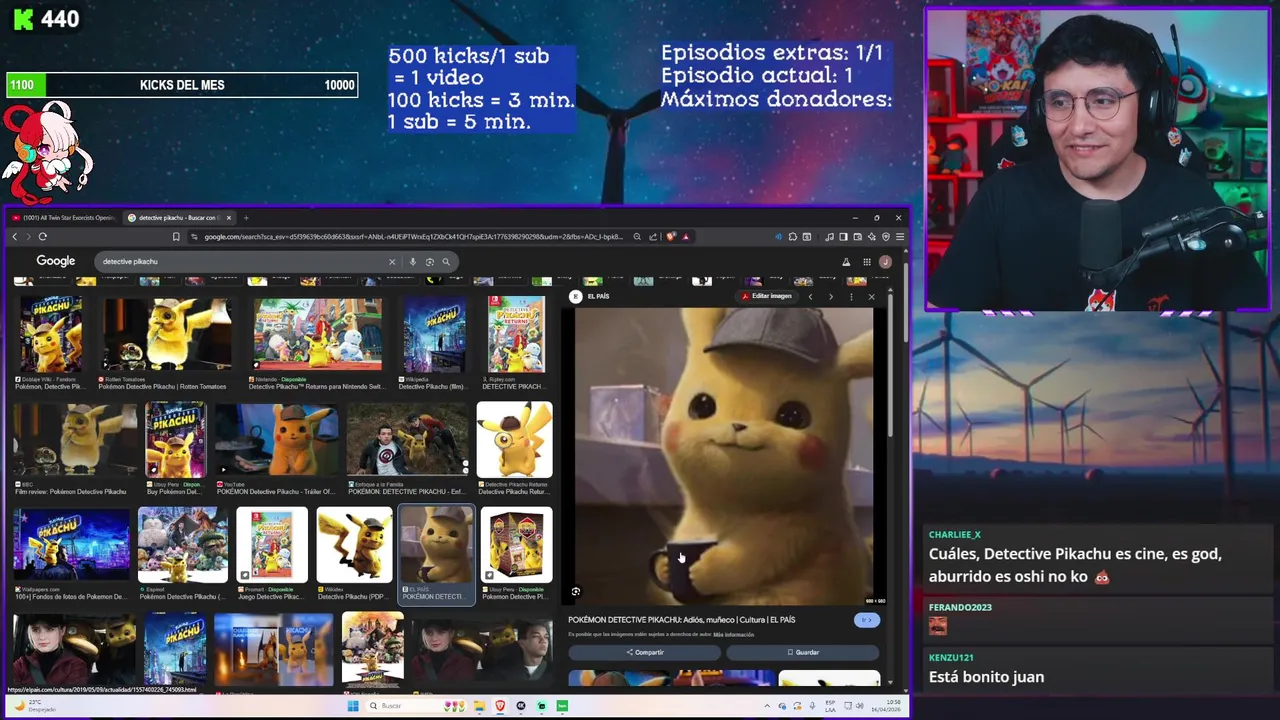The image size is (1280, 720).
Task: Go back with the browser back arrow
Action: tap(15, 236)
